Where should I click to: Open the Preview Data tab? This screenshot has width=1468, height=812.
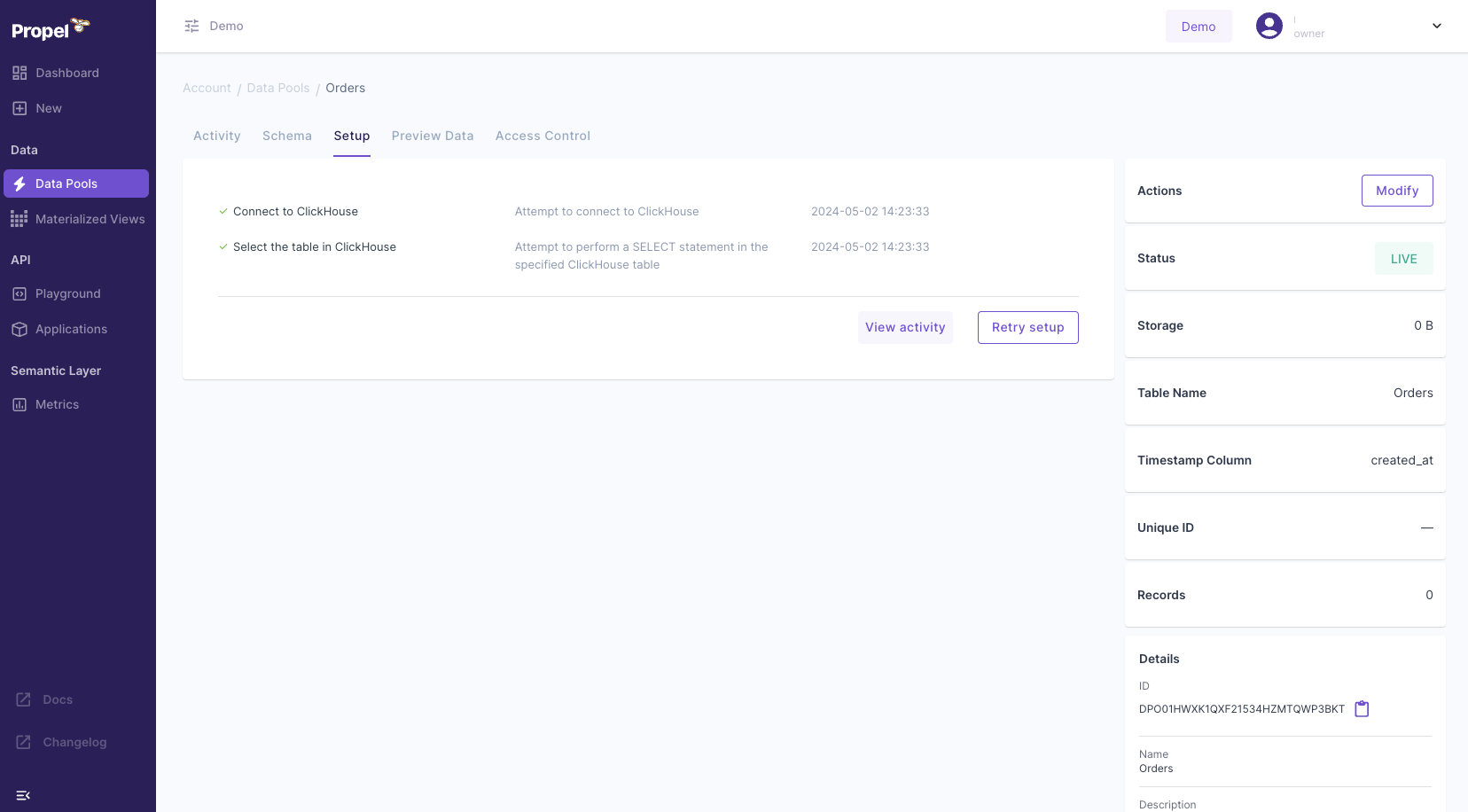pos(433,136)
